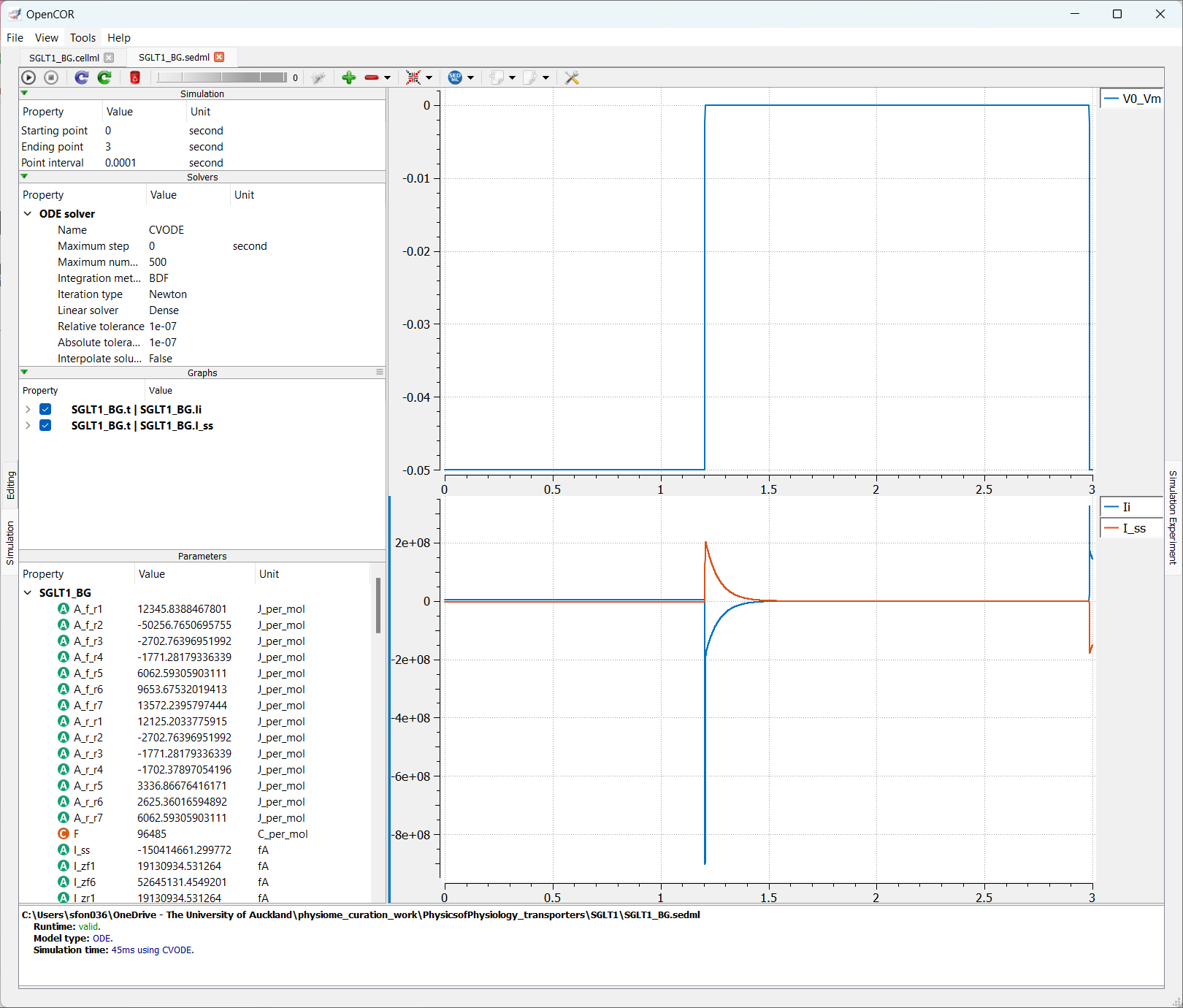Click the blue reset model parameters icon
The width and height of the screenshot is (1183, 1008).
tap(82, 77)
